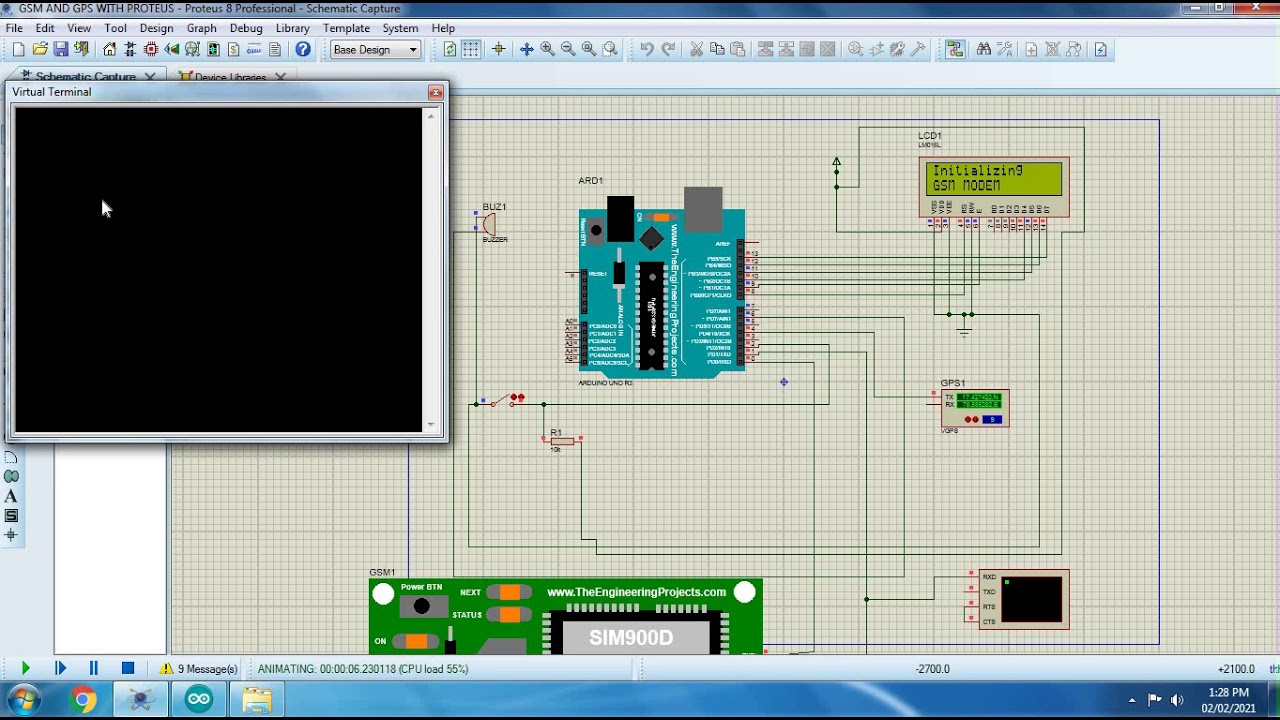Click the Zoom Out magnifier icon
The width and height of the screenshot is (1280, 720).
pos(568,49)
